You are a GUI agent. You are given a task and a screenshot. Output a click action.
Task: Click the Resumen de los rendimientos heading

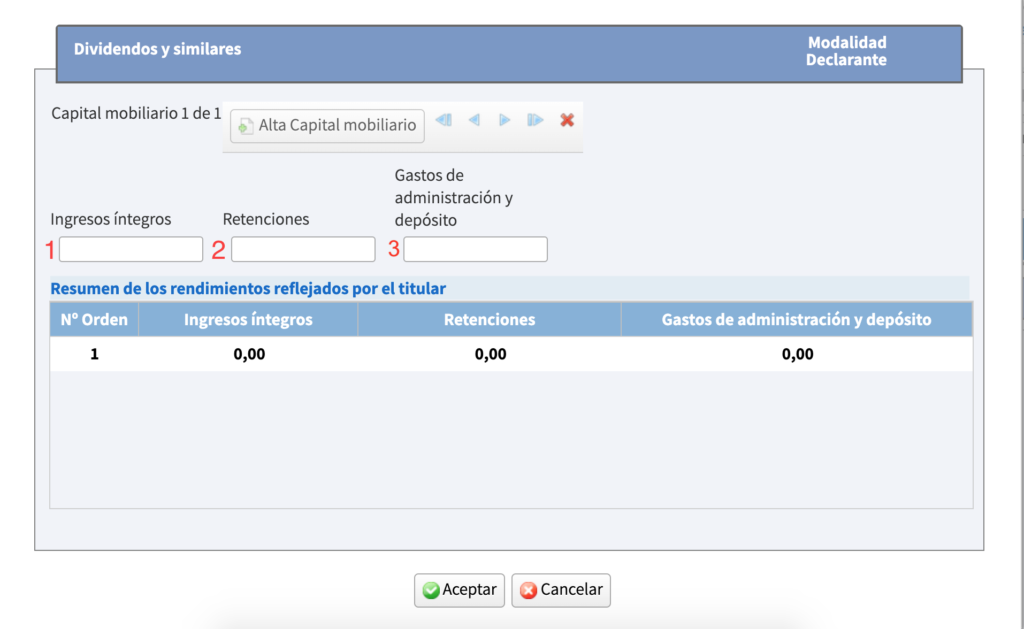248,288
